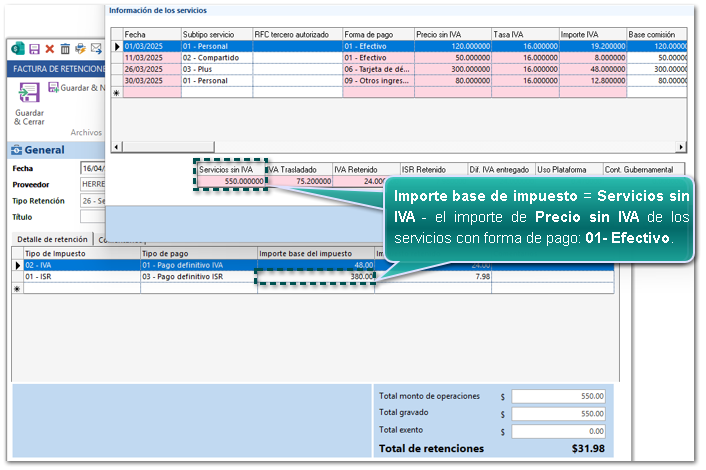Click the send by email envelope icon
Image resolution: width=706 pixels, height=470 pixels.
(x=96, y=48)
